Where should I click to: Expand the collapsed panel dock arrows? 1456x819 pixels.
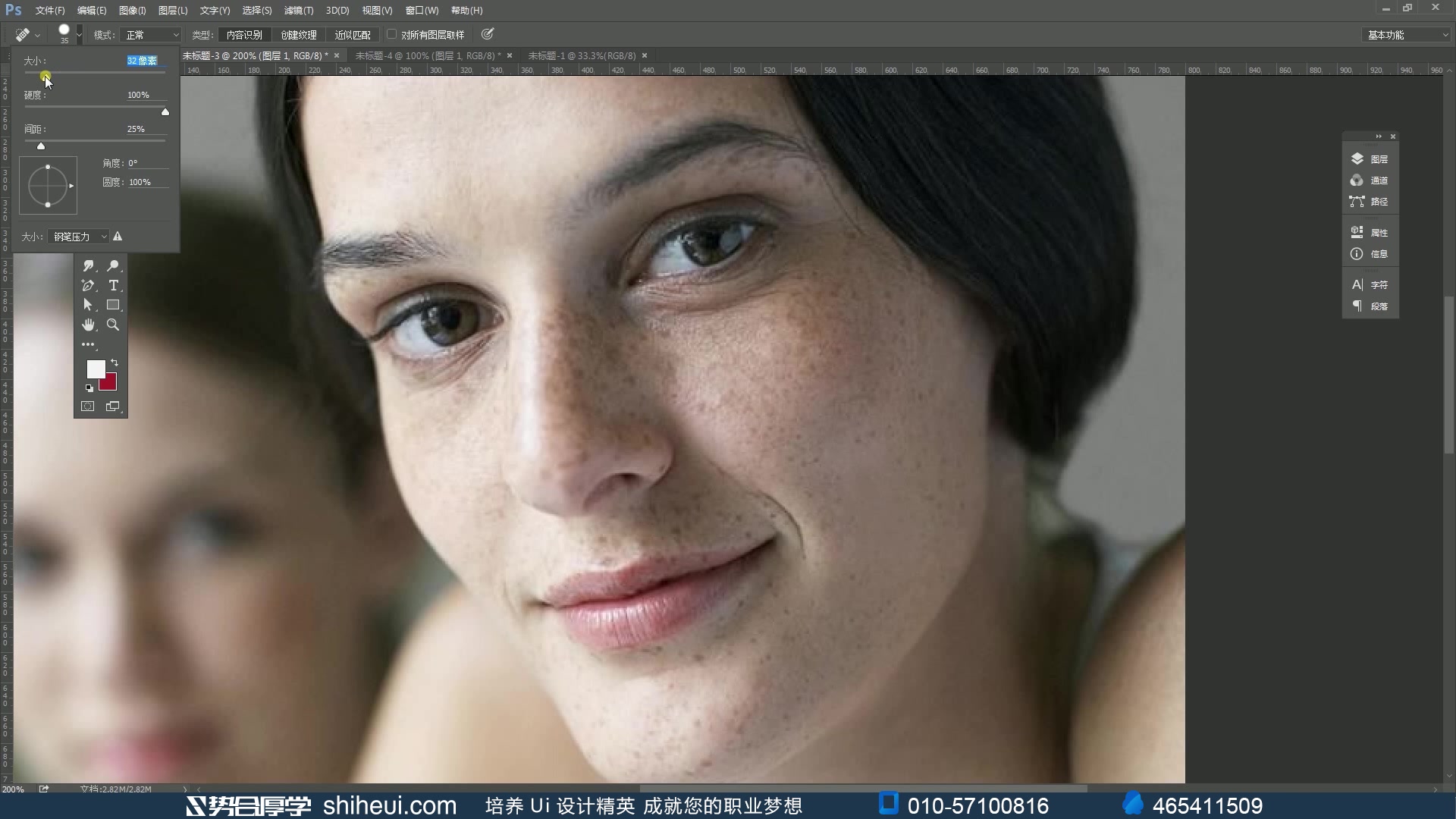coord(1379,136)
